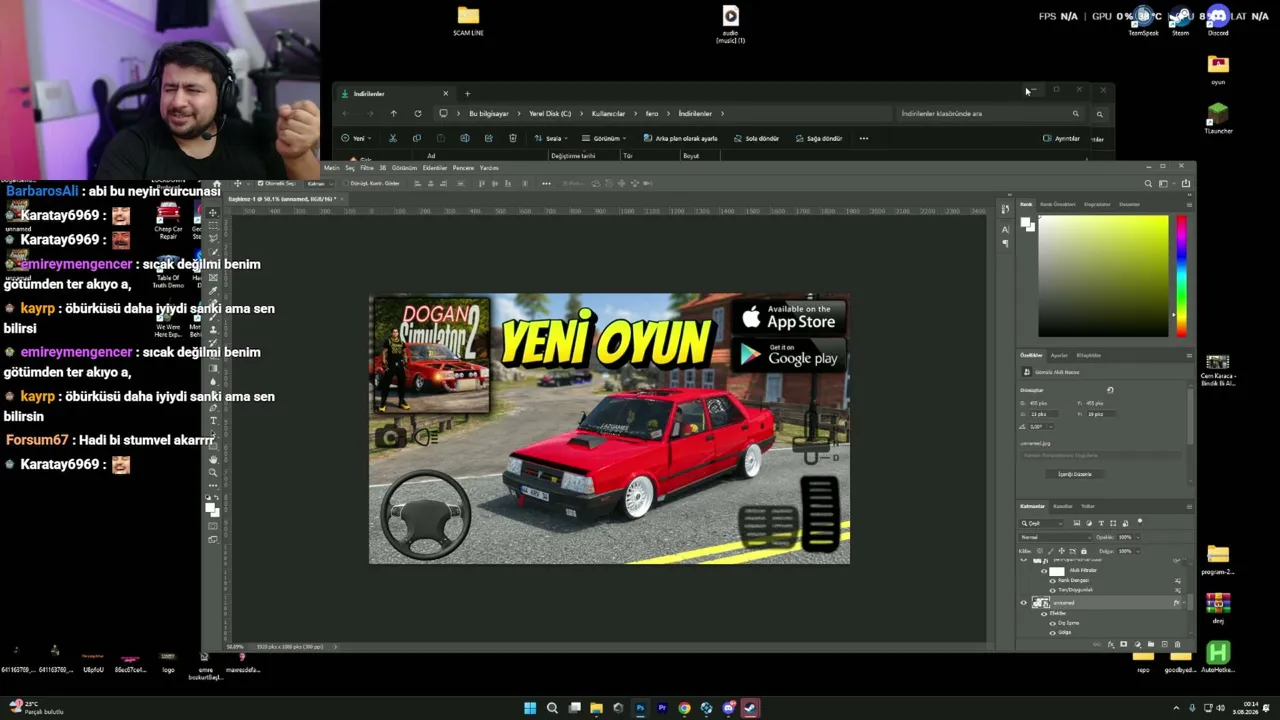This screenshot has height=720, width=1280.
Task: Click the İçeriği Düzenle button
Action: pos(1075,474)
